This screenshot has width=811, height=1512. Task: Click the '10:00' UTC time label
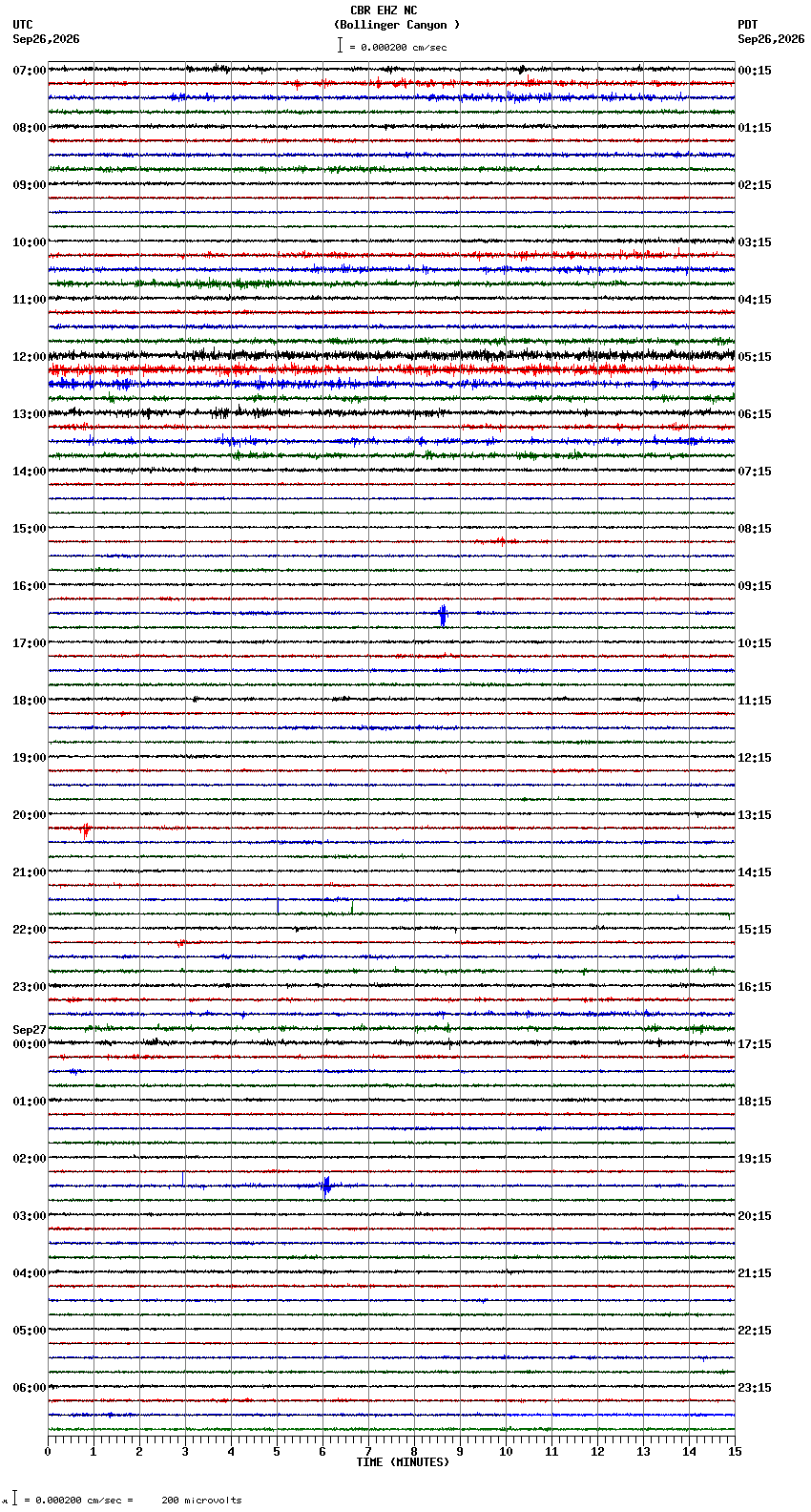[30, 242]
